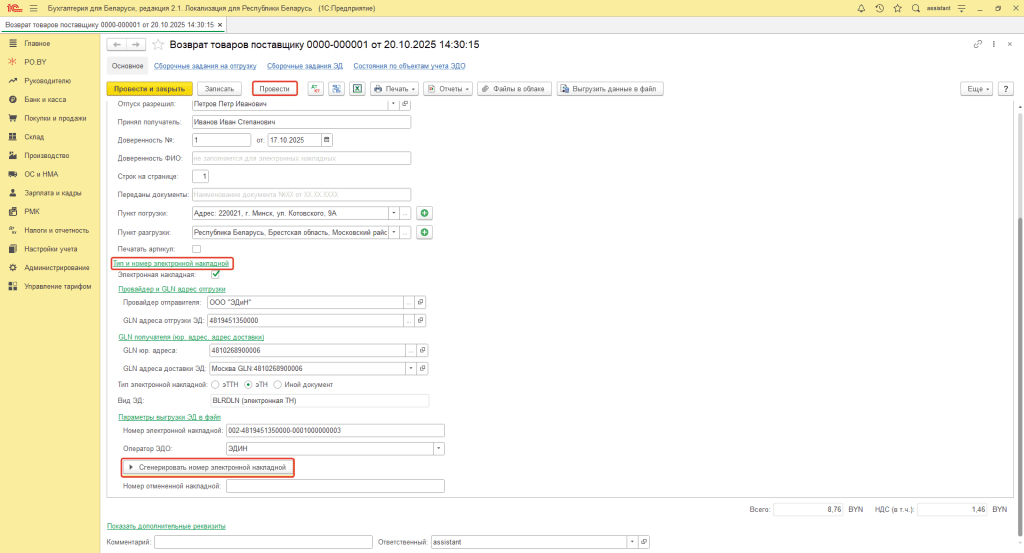Expand the Отчеты dropdown
Image resolution: width=1024 pixels, height=553 pixels.
pyautogui.click(x=448, y=89)
